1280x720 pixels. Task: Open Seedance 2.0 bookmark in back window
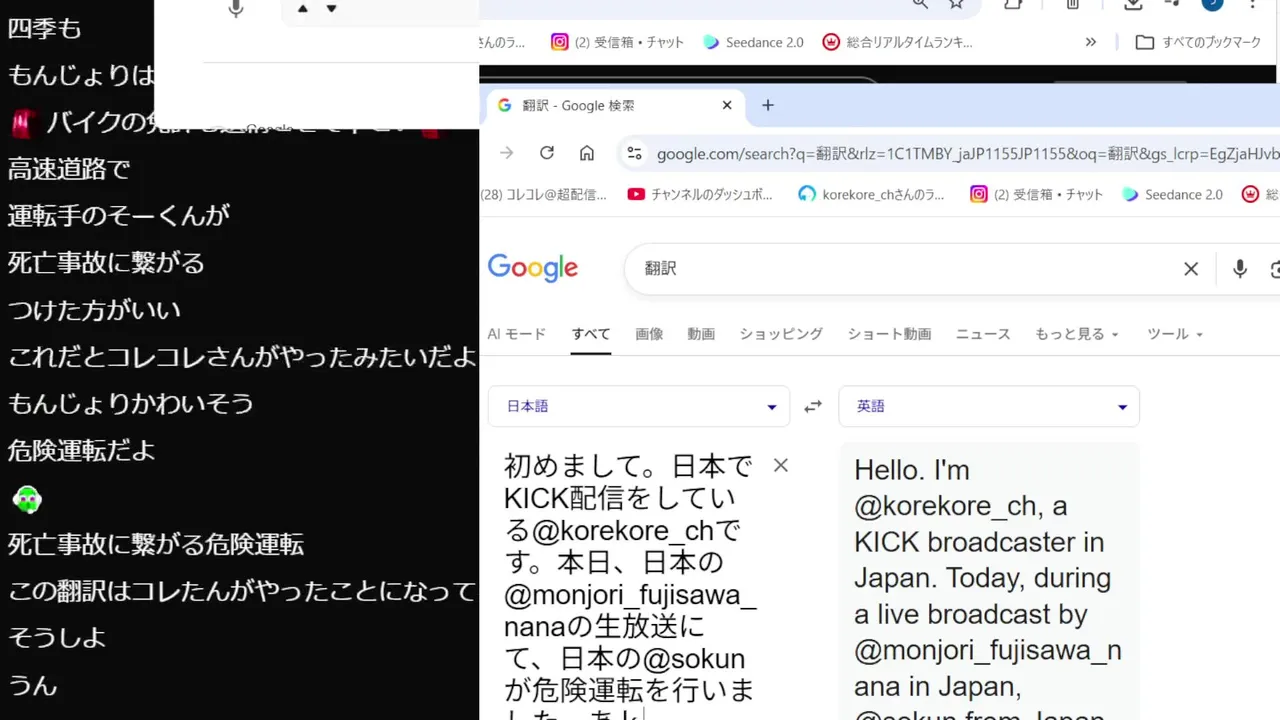pos(753,42)
